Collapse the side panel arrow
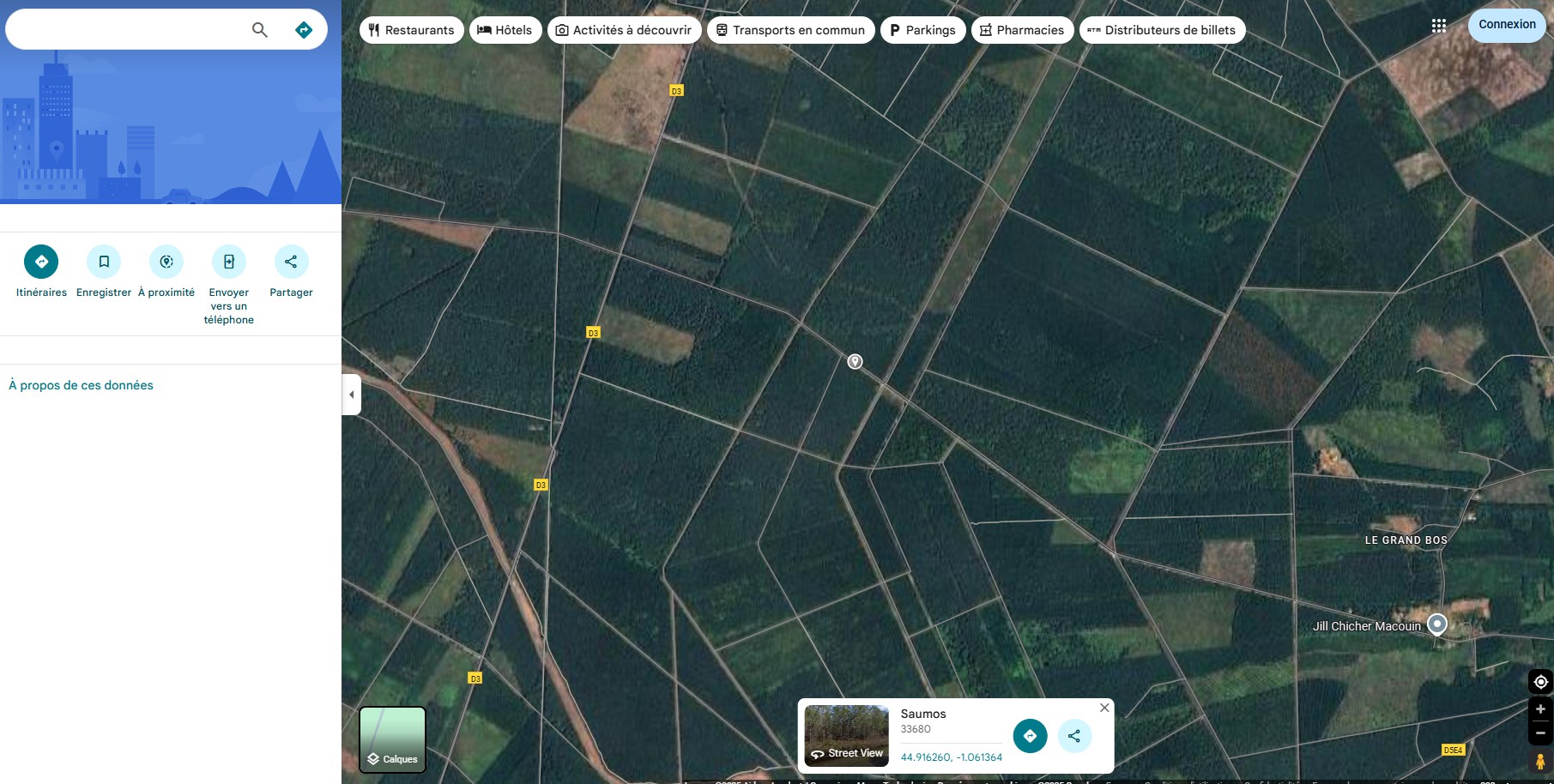This screenshot has height=784, width=1554. click(x=351, y=395)
